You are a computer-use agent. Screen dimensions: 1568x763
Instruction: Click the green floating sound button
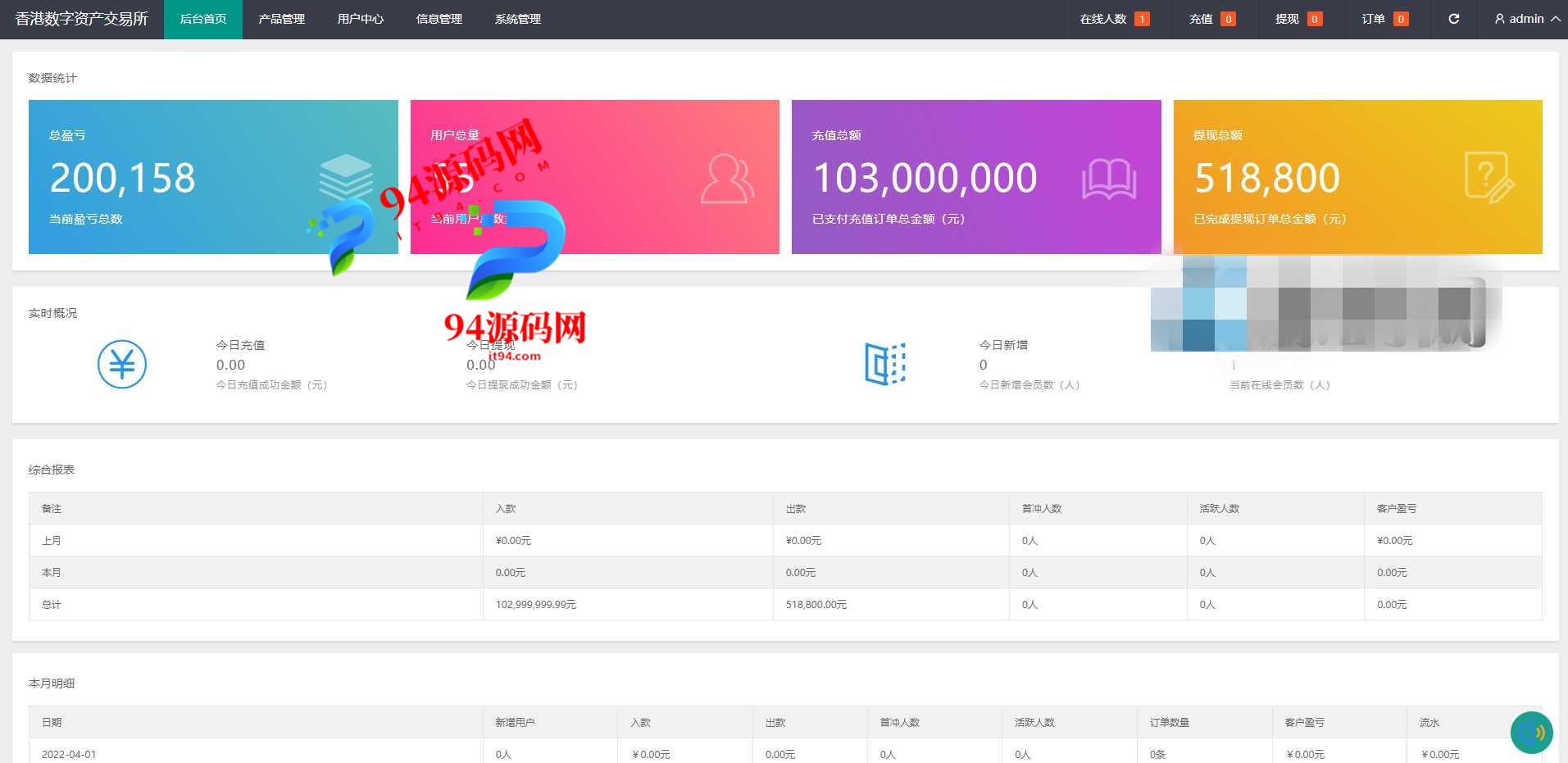pyautogui.click(x=1531, y=732)
